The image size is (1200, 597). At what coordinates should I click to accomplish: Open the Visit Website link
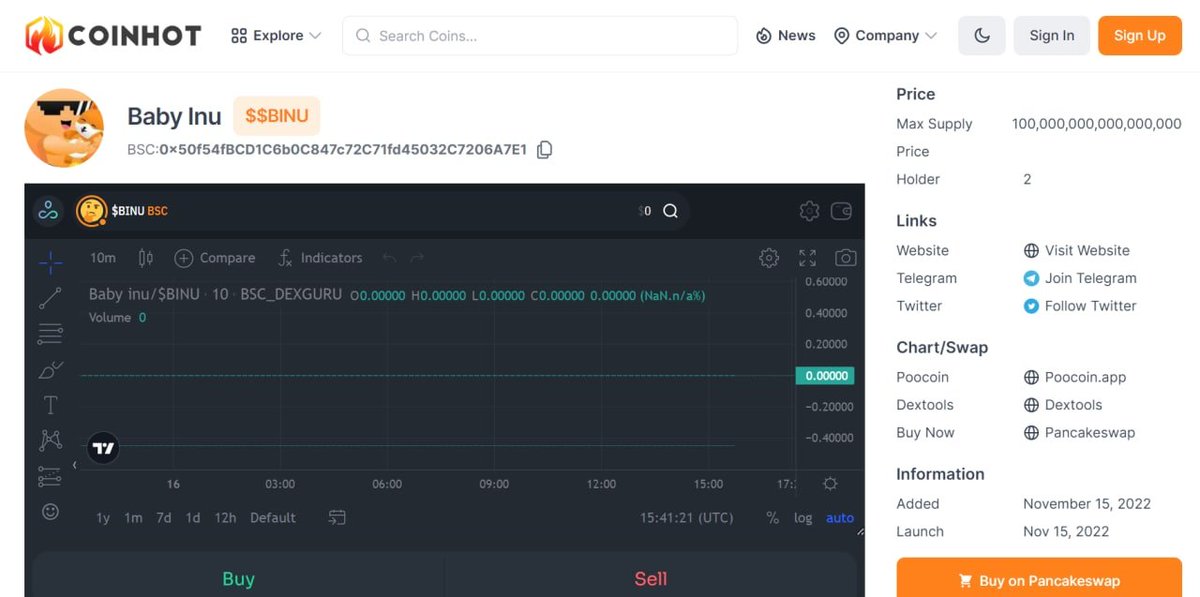(1077, 251)
